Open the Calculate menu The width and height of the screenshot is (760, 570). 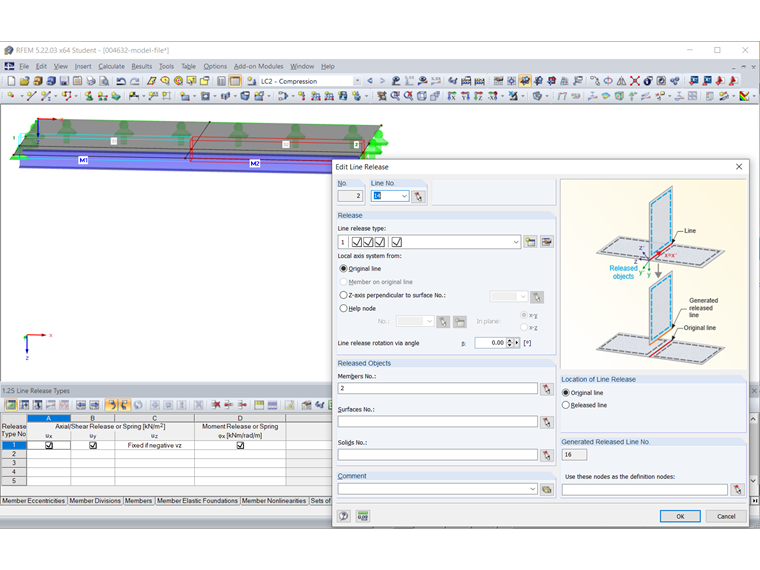click(111, 66)
